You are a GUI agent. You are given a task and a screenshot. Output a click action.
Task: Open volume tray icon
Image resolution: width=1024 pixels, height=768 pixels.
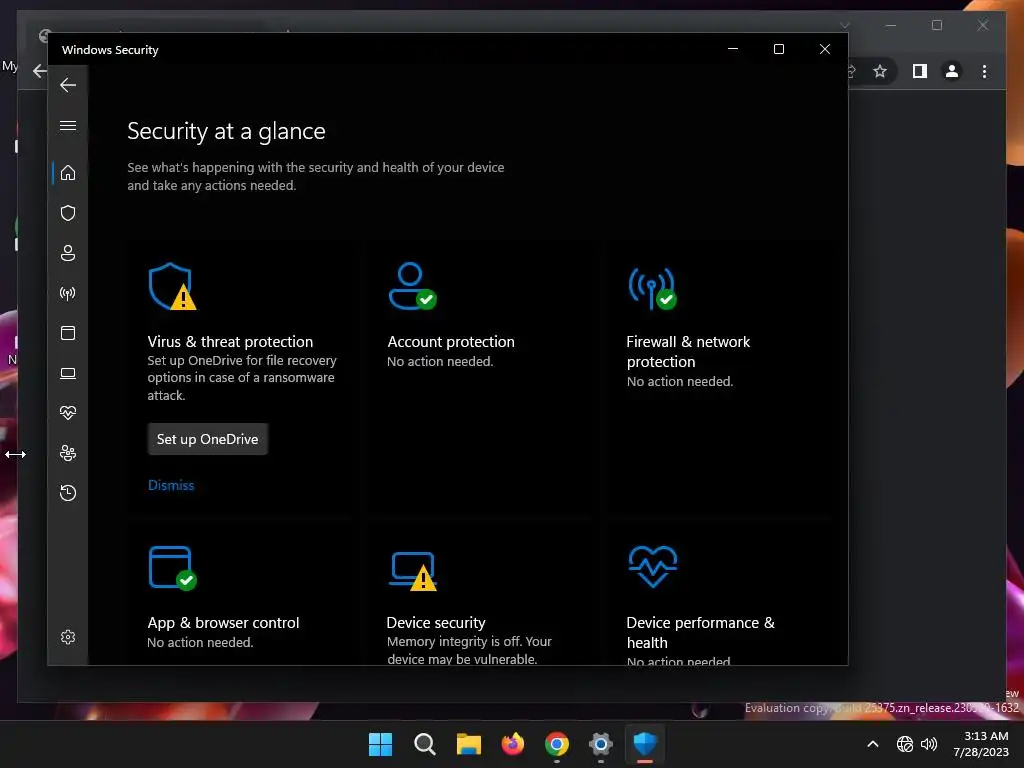[929, 744]
